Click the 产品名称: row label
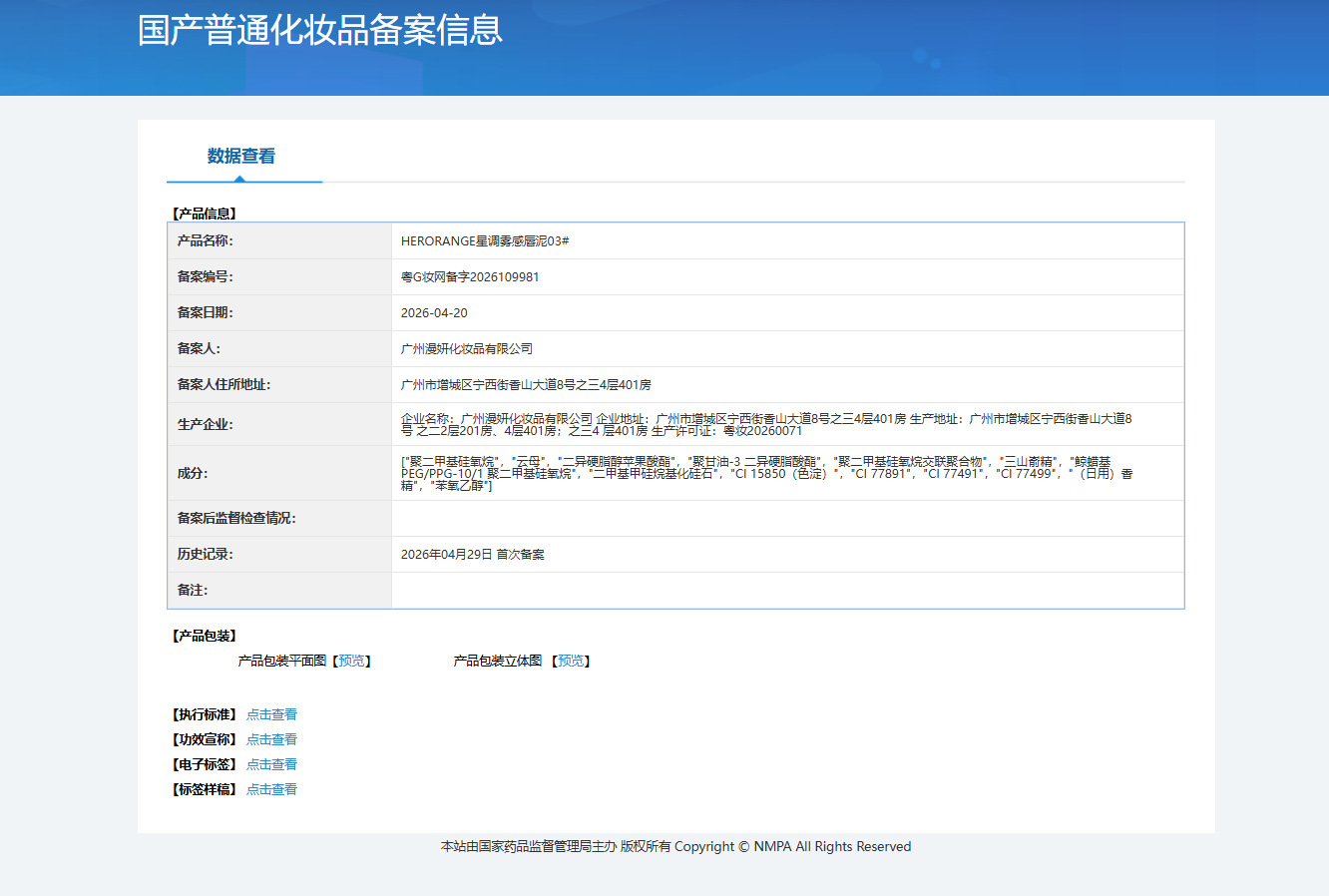Screen dimensions: 1329x896 pos(206,240)
